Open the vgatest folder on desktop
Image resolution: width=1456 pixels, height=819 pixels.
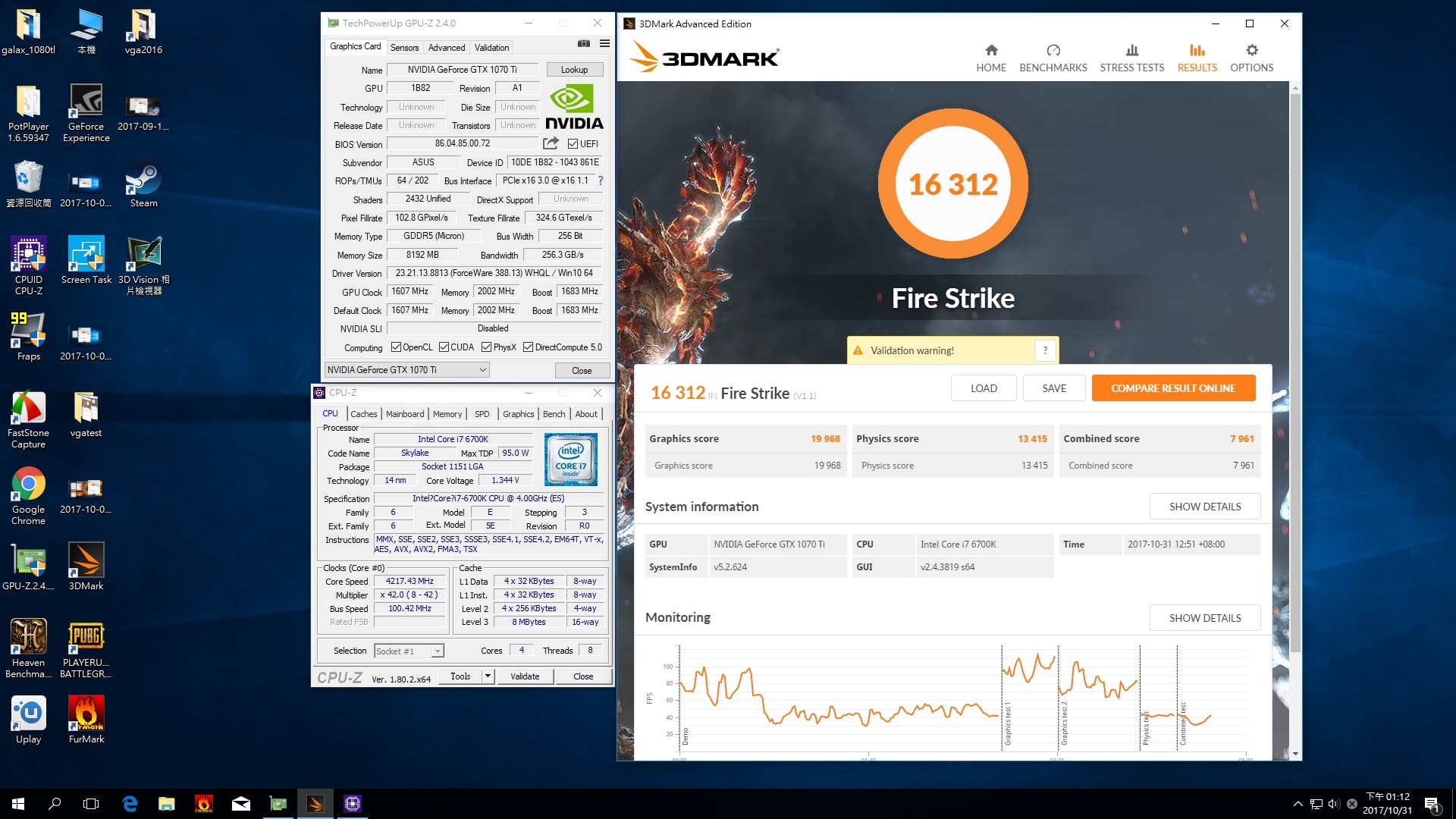point(86,414)
